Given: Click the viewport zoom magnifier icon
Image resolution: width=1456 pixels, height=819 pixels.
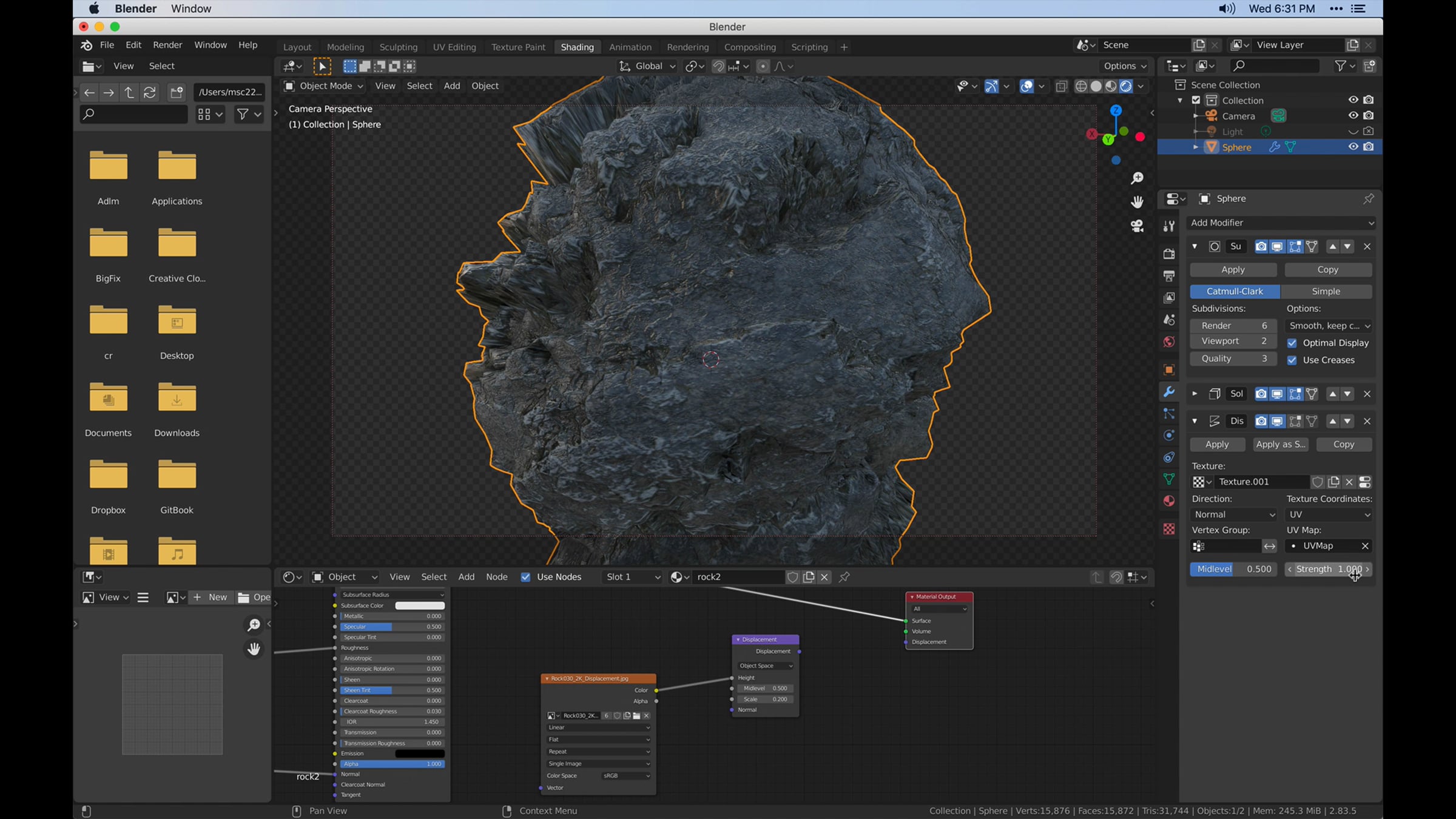Looking at the screenshot, I should 1137,178.
